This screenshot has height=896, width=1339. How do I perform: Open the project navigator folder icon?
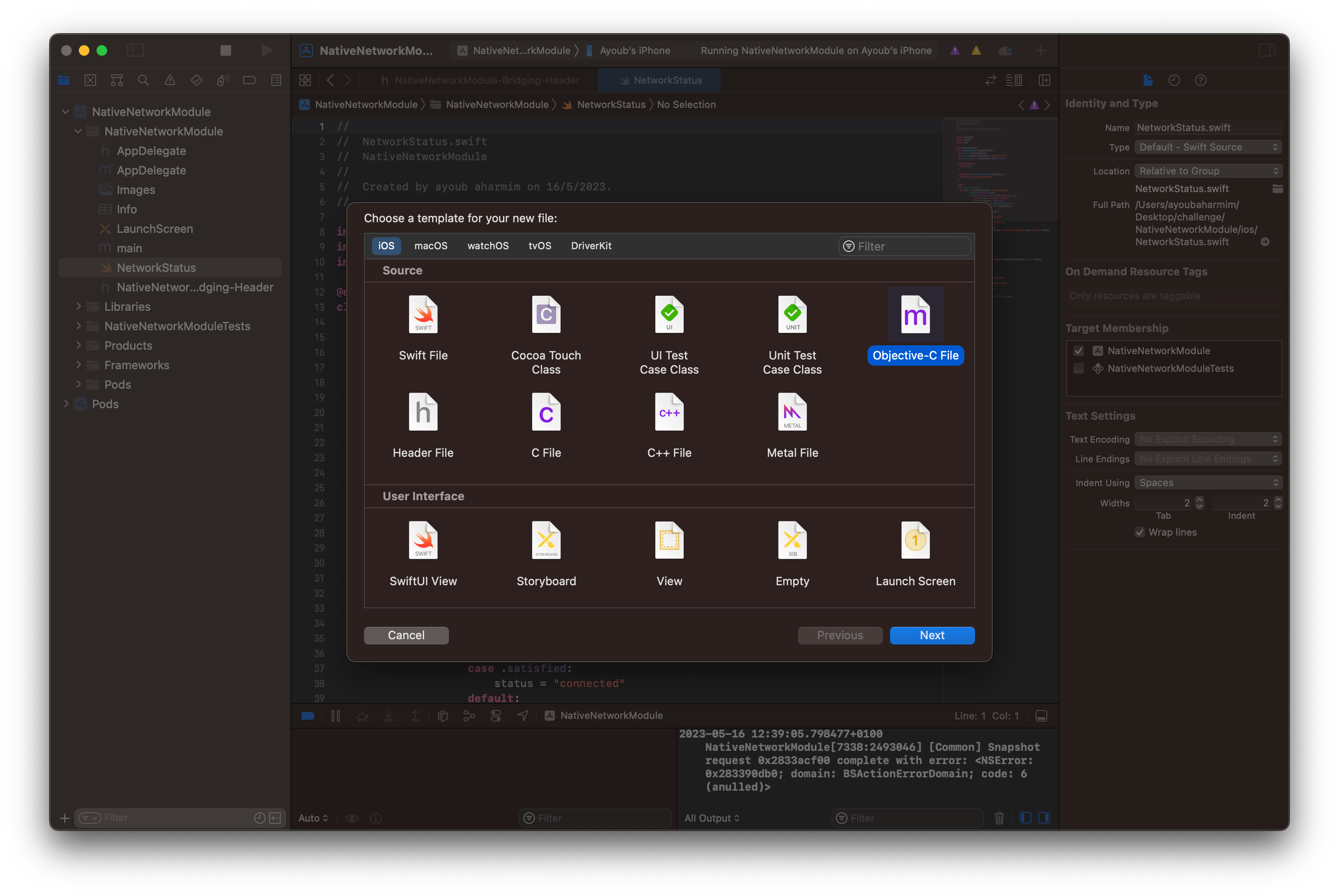[64, 80]
